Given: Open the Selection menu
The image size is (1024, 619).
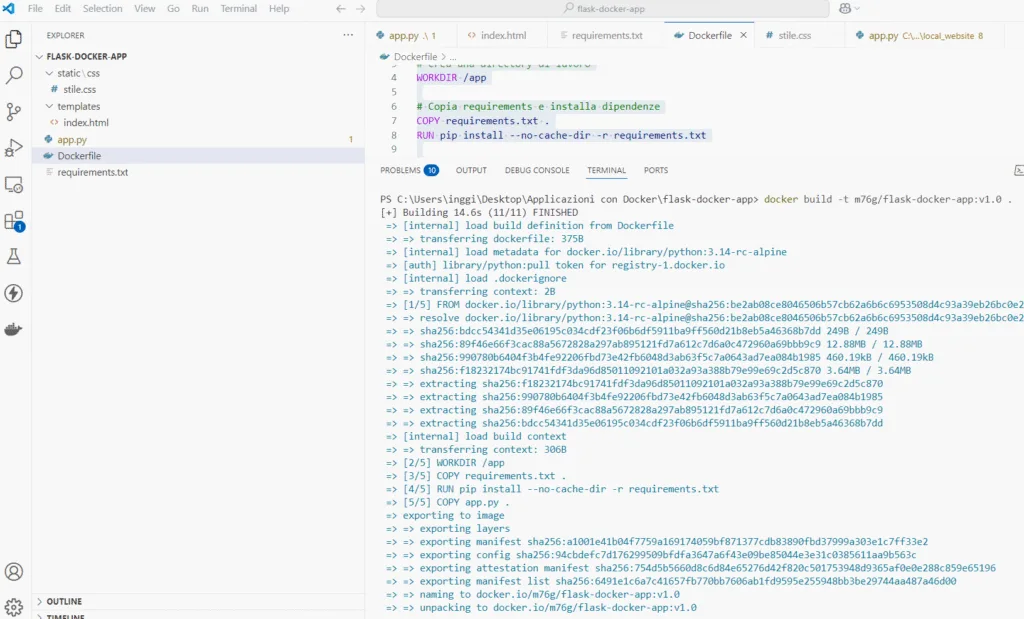Looking at the screenshot, I should coord(103,8).
